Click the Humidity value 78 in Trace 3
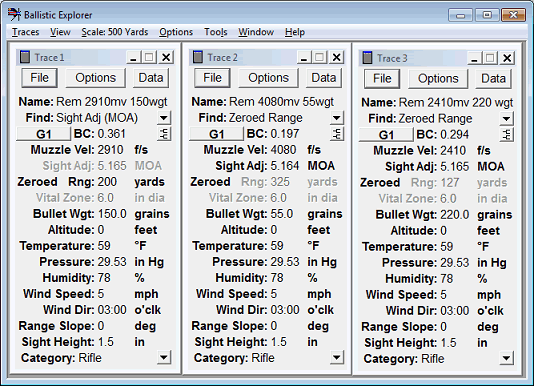Screen dimensions: 534x386 (x=447, y=278)
